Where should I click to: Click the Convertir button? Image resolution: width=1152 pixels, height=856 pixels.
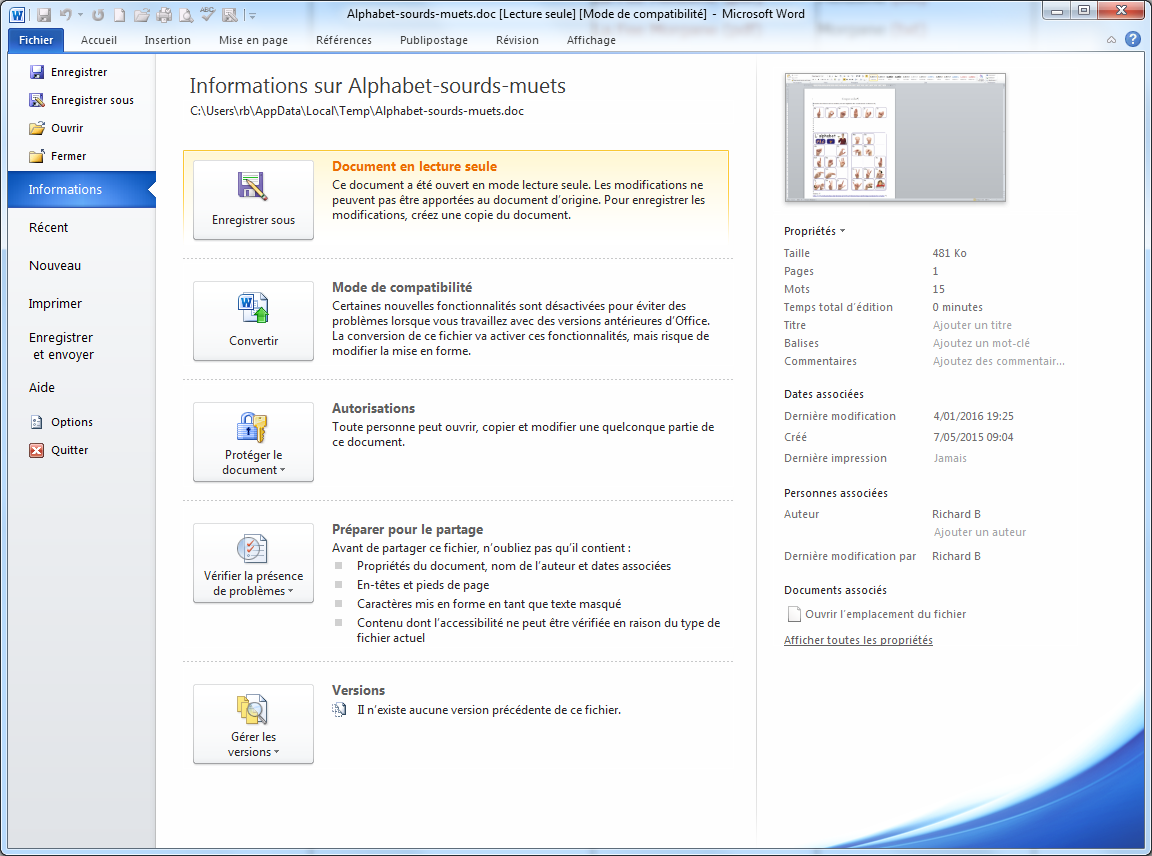[253, 321]
